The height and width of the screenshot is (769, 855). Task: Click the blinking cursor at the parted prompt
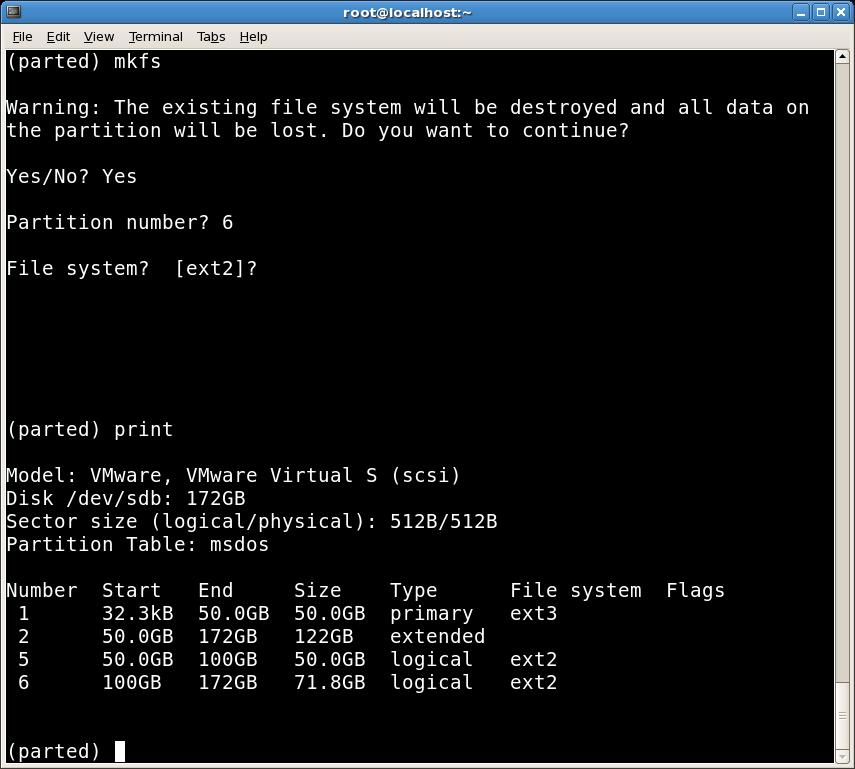point(117,751)
